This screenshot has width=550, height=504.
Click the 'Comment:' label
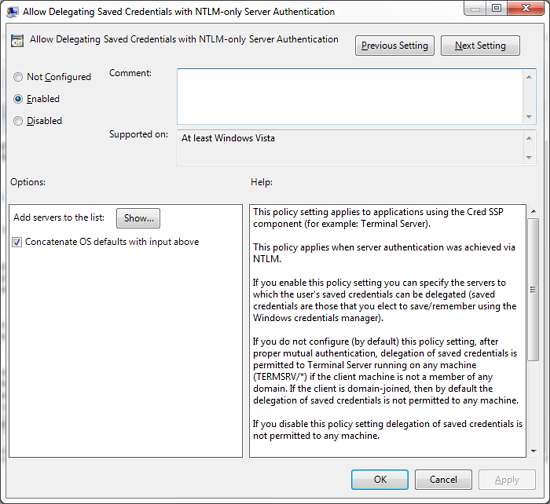(x=130, y=73)
